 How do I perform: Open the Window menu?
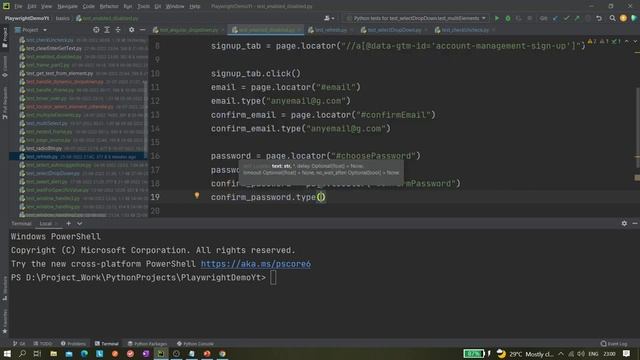click(175, 7)
